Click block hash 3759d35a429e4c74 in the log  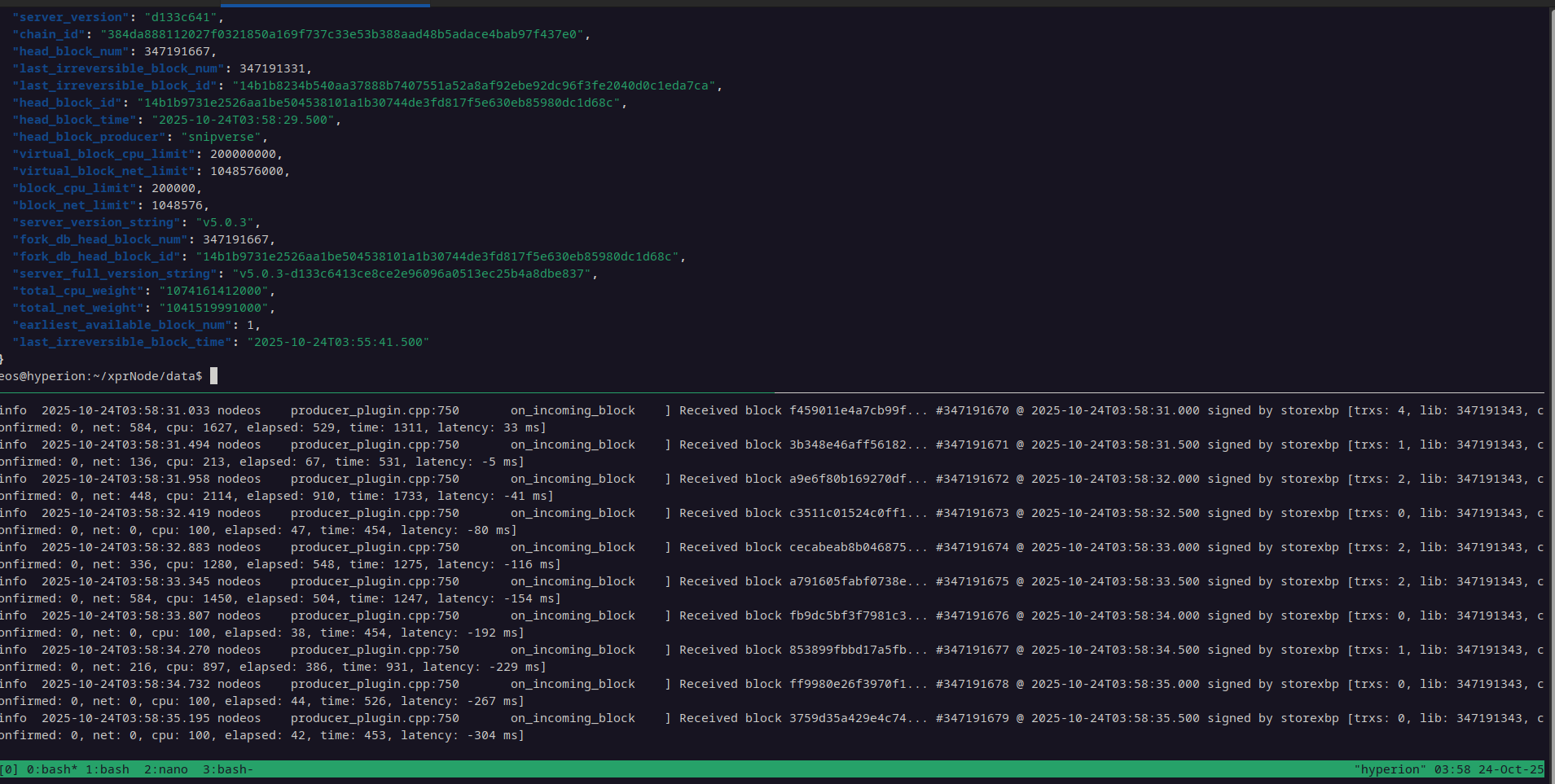click(847, 718)
